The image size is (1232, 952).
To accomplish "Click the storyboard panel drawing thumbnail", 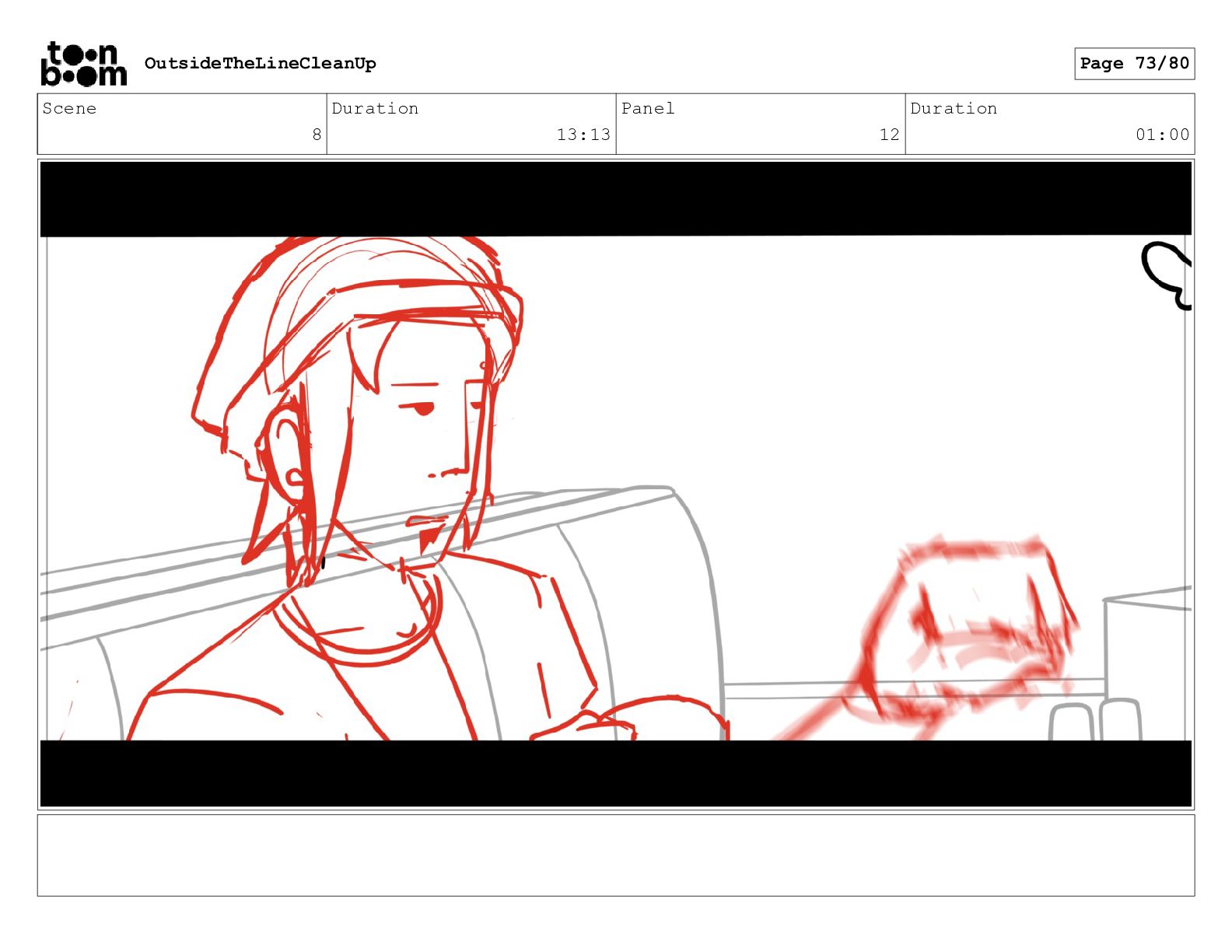I will tap(616, 485).
